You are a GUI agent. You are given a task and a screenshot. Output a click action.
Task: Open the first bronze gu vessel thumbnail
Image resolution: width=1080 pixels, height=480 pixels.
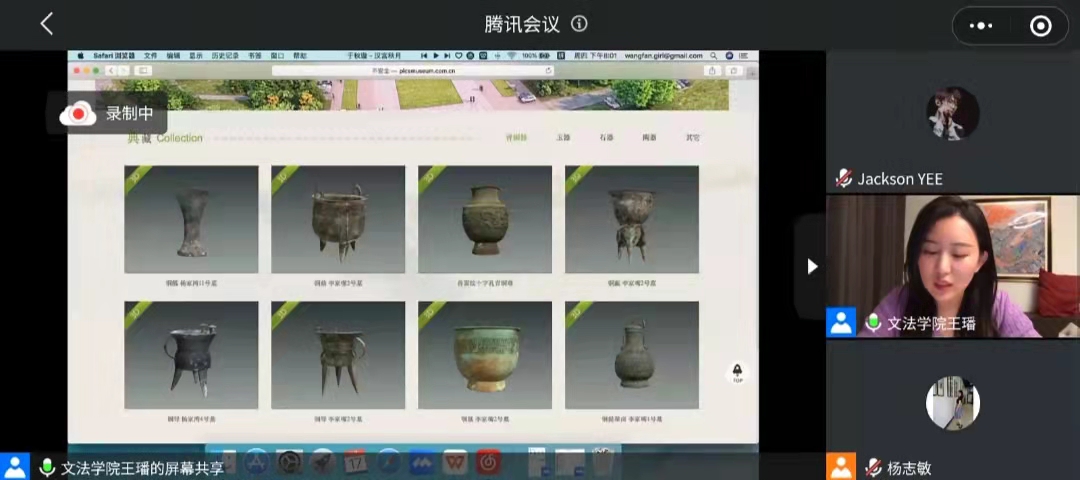click(x=190, y=220)
